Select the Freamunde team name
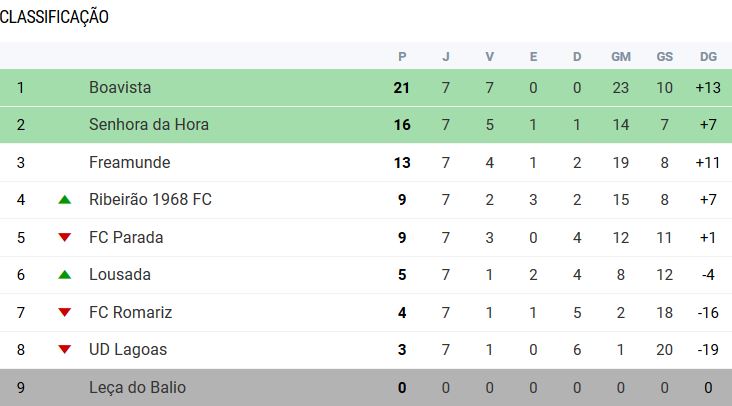This screenshot has height=406, width=732. 129,162
